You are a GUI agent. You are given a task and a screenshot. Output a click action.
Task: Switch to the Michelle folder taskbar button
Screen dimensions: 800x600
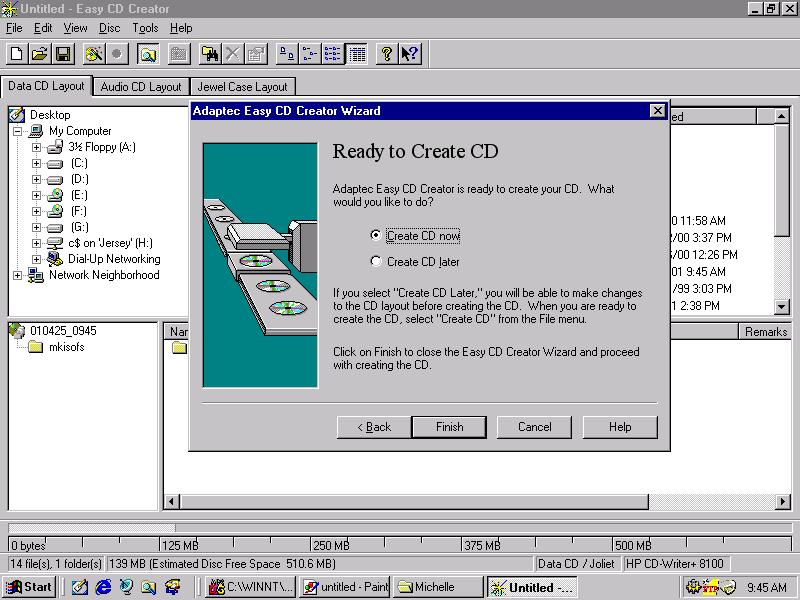(x=437, y=587)
